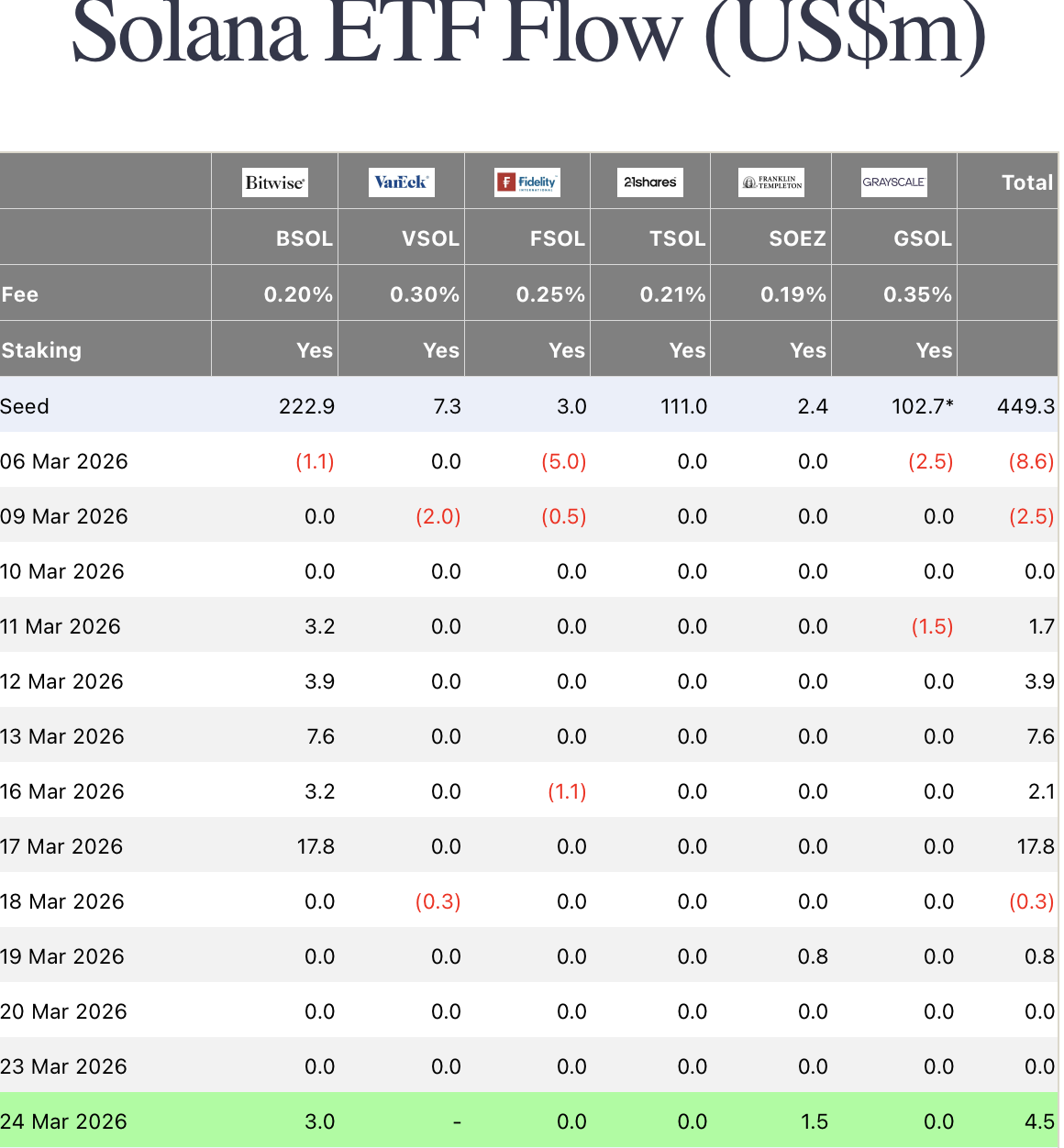Click the SOEZ 0.19% fee cell

(x=793, y=294)
